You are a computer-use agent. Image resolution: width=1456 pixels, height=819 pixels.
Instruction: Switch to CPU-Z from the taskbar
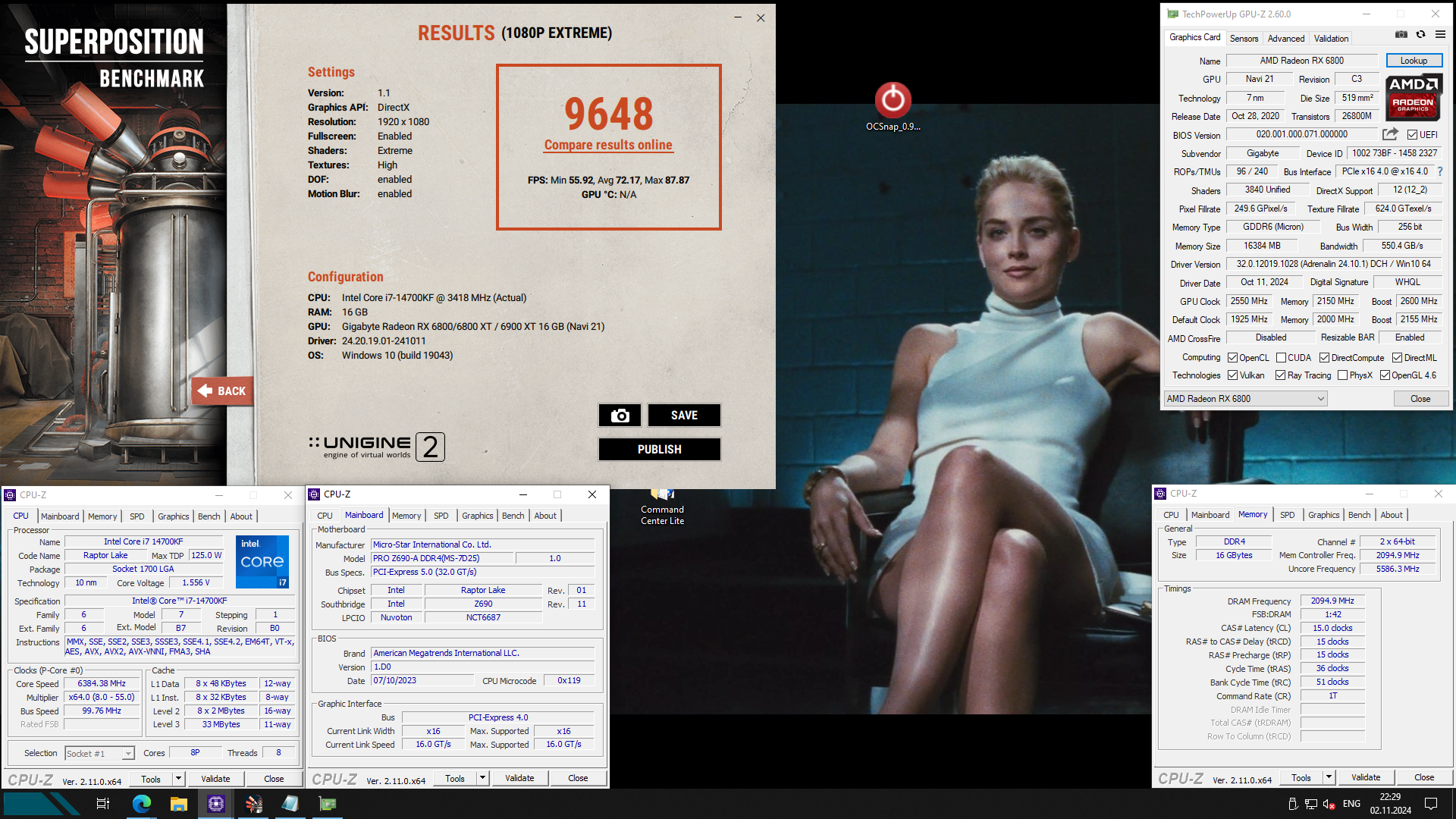coord(216,804)
